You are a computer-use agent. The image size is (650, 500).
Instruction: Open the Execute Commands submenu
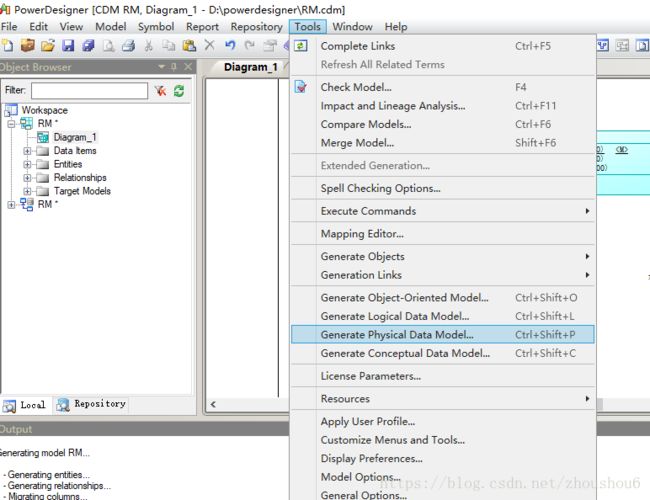[443, 211]
